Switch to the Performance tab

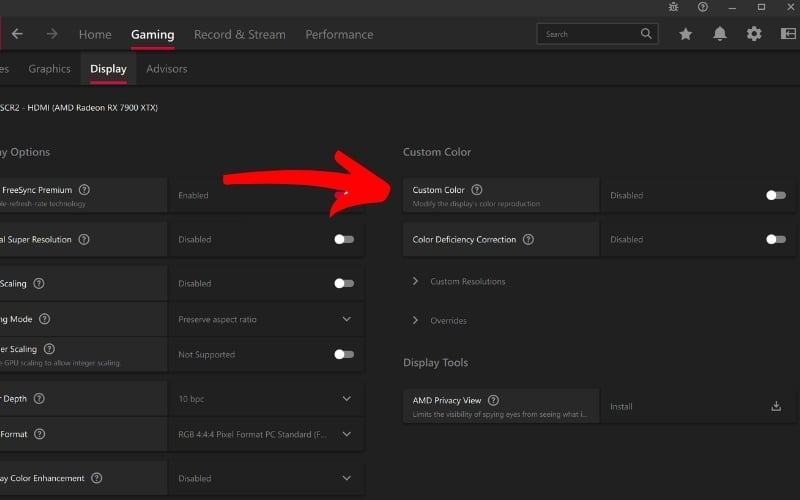tap(339, 34)
